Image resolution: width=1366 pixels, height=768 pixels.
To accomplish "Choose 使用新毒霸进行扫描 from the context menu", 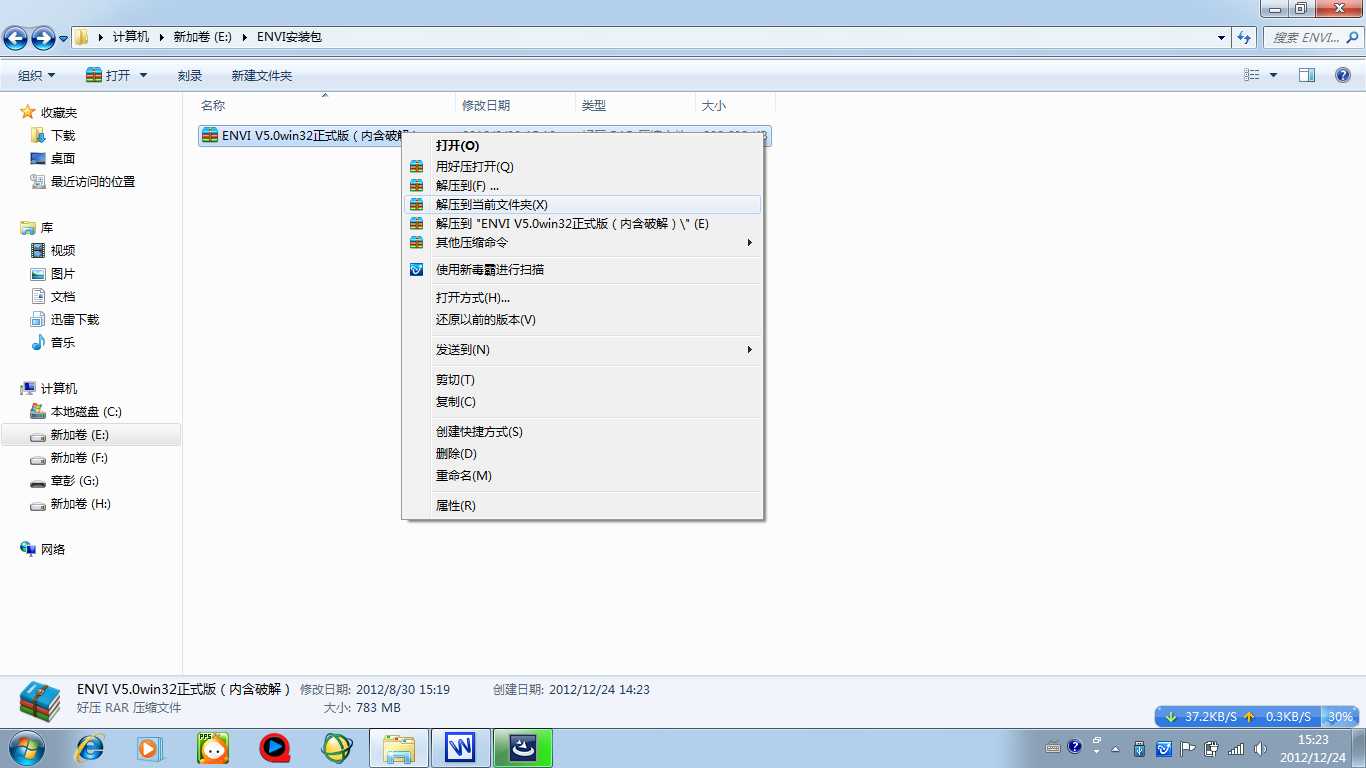I will pyautogui.click(x=582, y=270).
